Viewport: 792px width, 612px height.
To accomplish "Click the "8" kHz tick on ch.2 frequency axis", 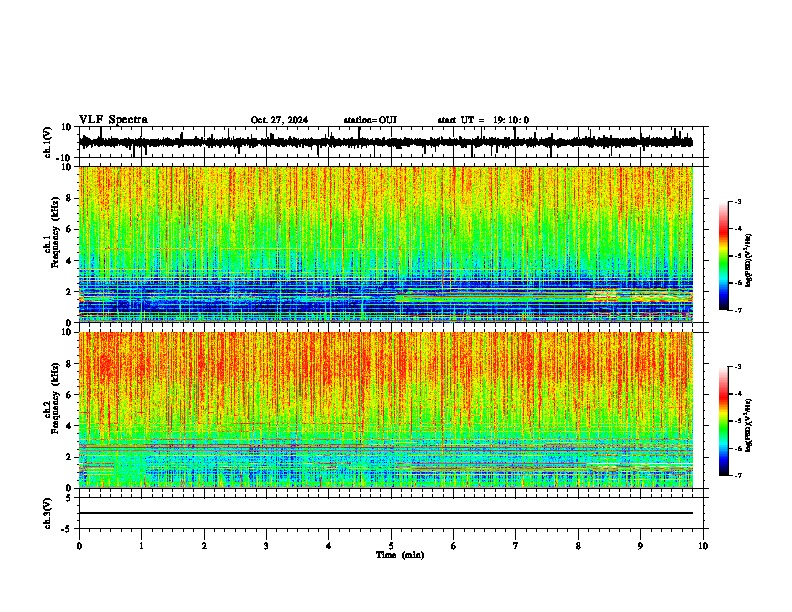I will [x=69, y=364].
